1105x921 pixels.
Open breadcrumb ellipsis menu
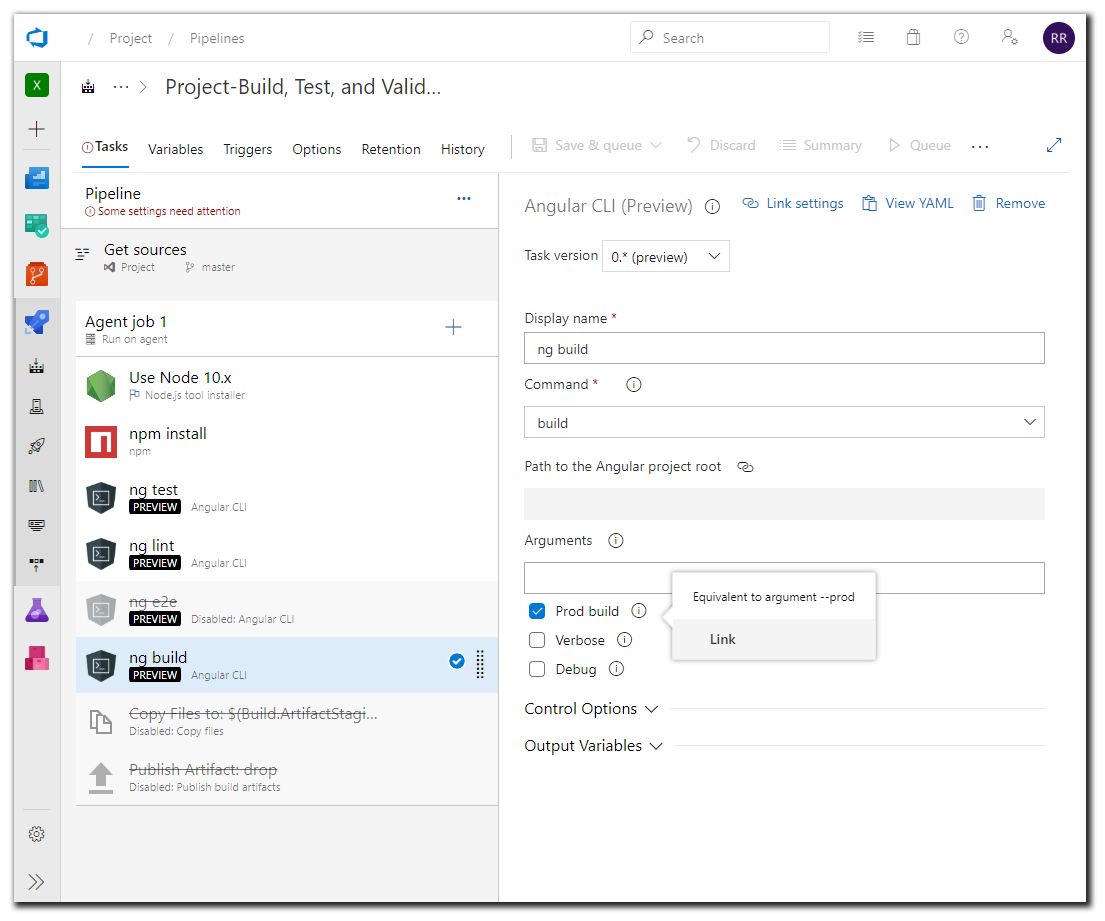(121, 87)
